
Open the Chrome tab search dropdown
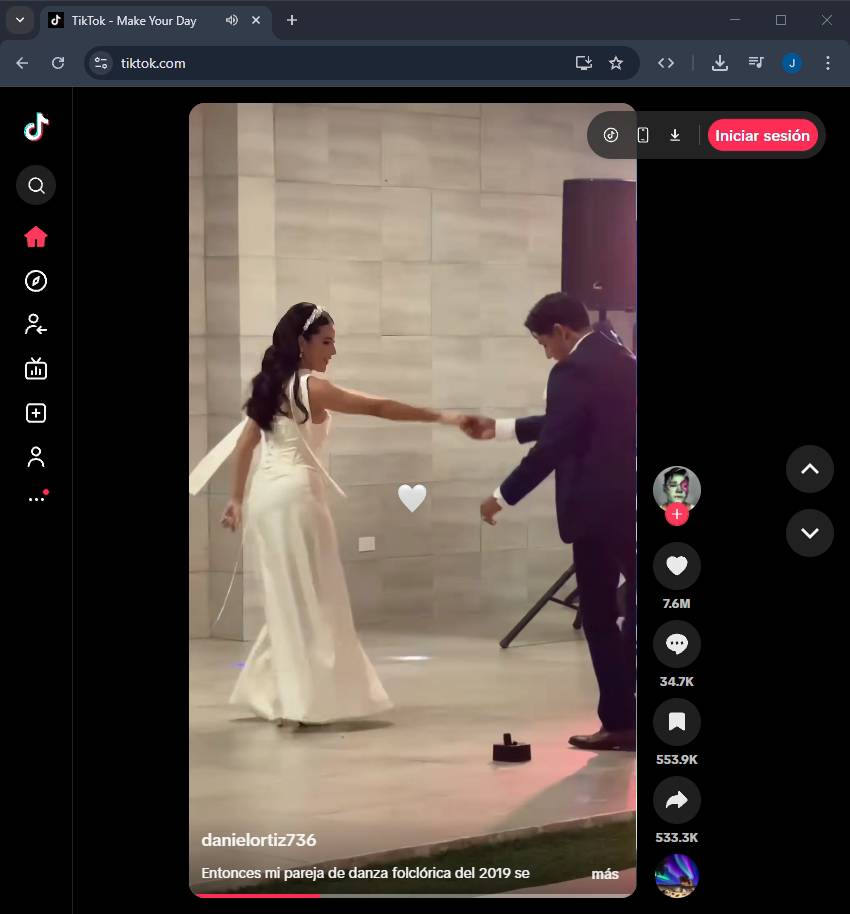(x=19, y=20)
